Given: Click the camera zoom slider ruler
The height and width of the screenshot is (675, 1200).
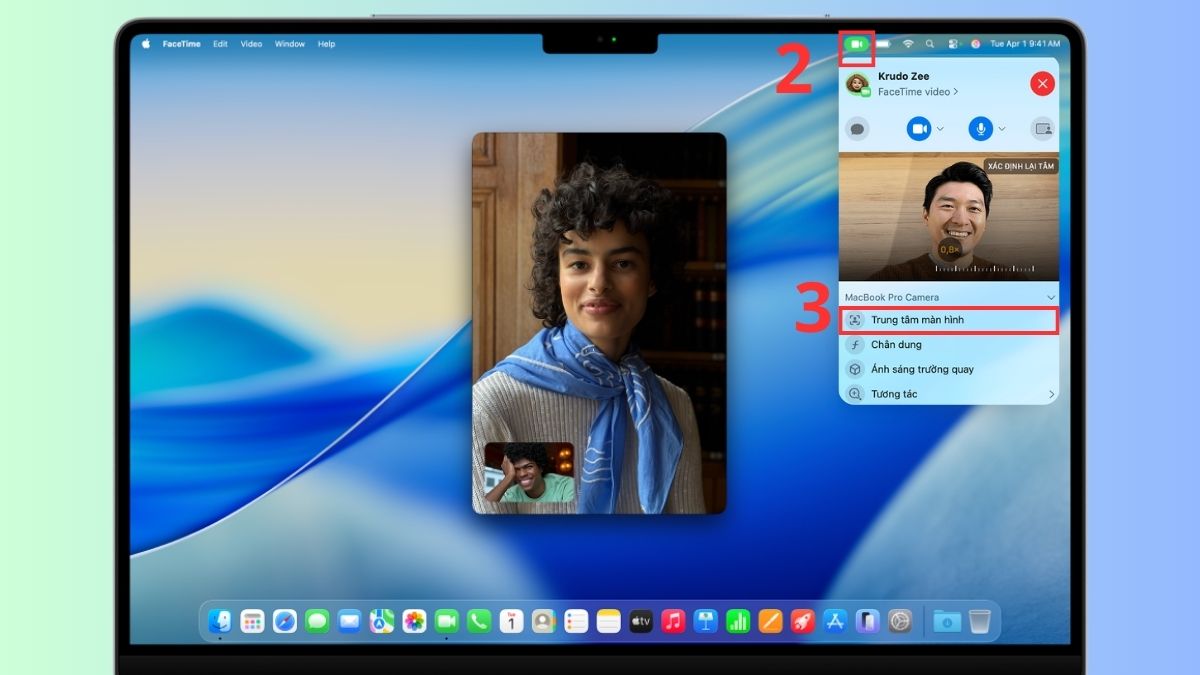Looking at the screenshot, I should (x=983, y=268).
